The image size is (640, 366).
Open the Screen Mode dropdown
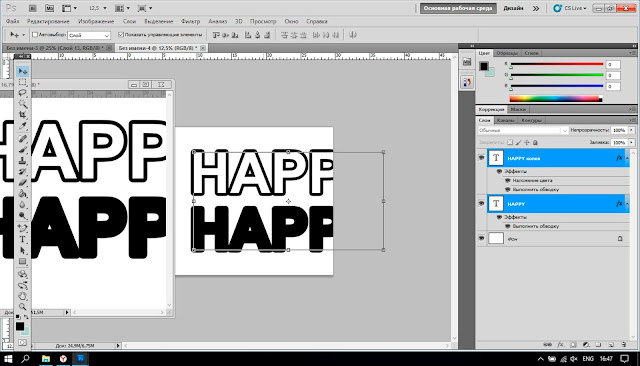[145, 8]
